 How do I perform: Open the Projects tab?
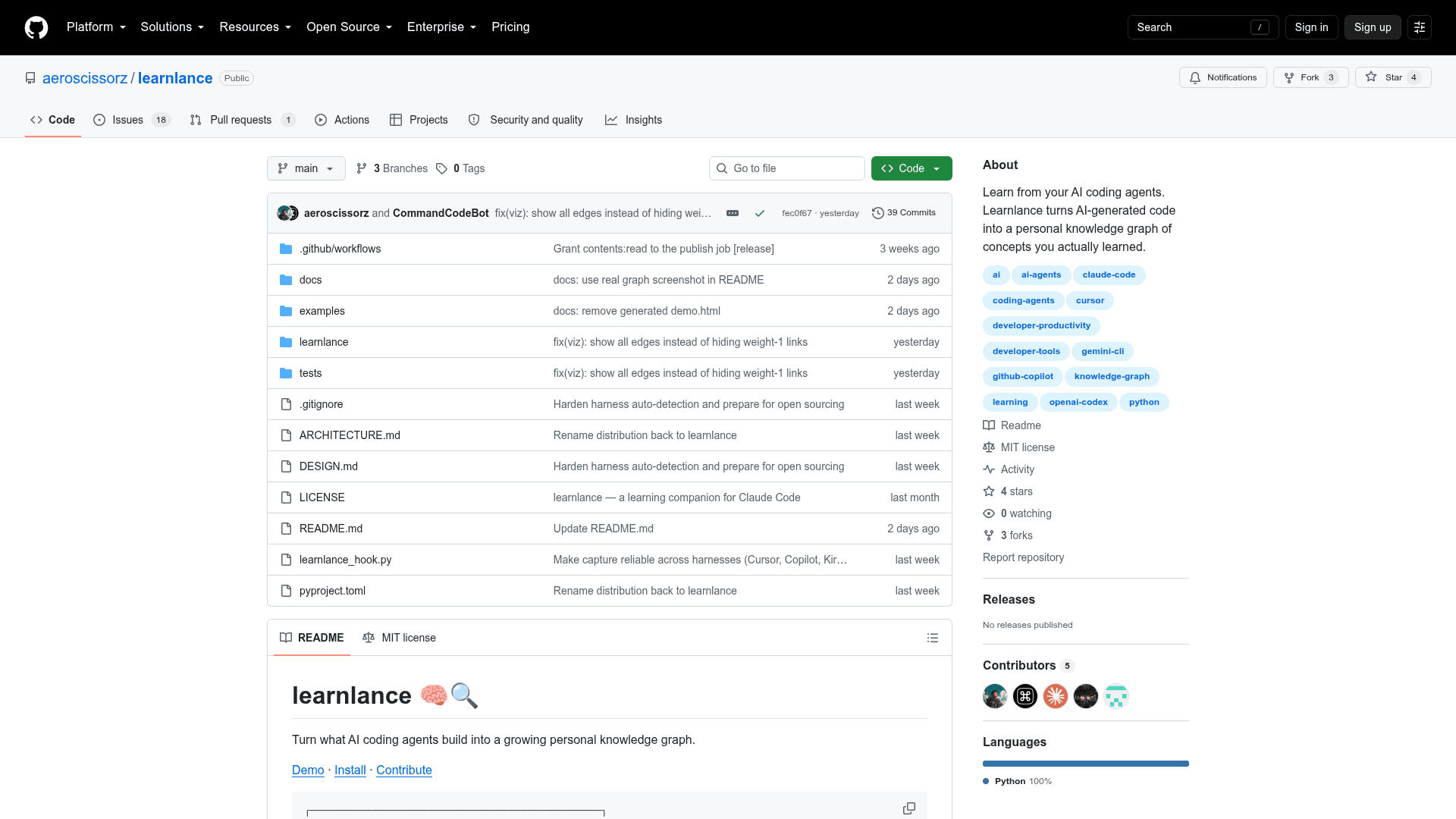coord(419,120)
